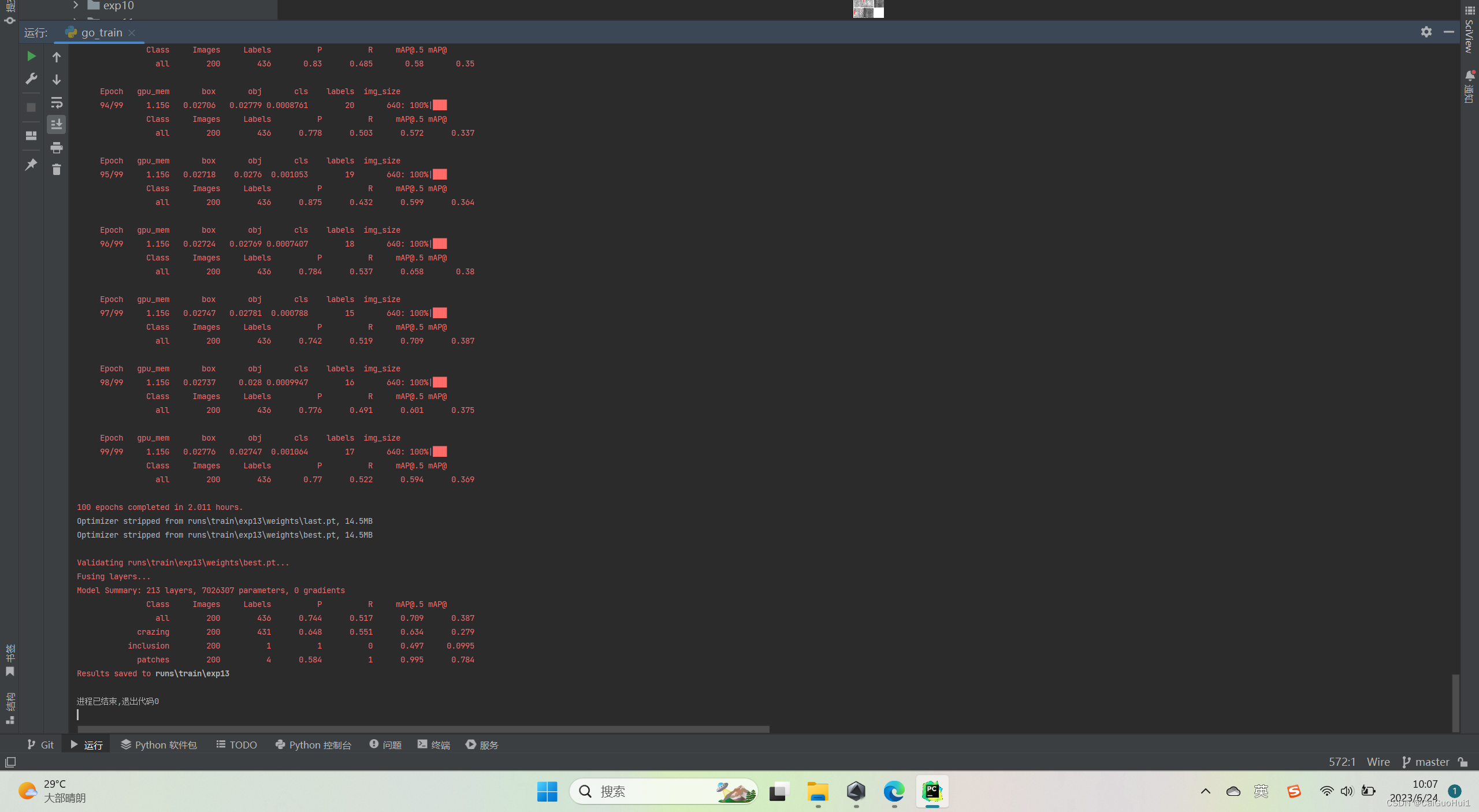Screen dimensions: 1479x812
Task: Print console contents via the printer icon
Action: [x=57, y=147]
